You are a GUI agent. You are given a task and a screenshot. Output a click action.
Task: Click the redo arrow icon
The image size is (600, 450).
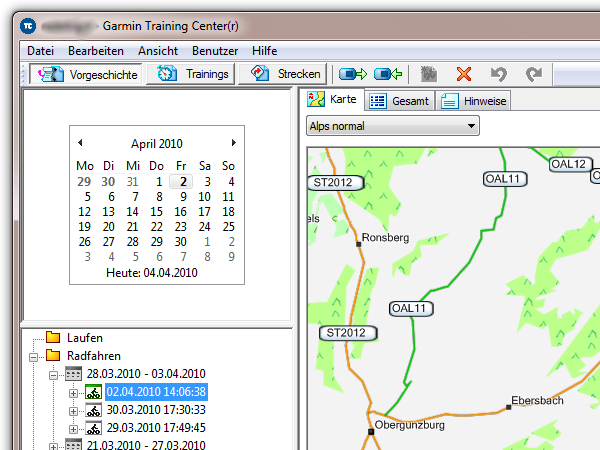(x=534, y=74)
